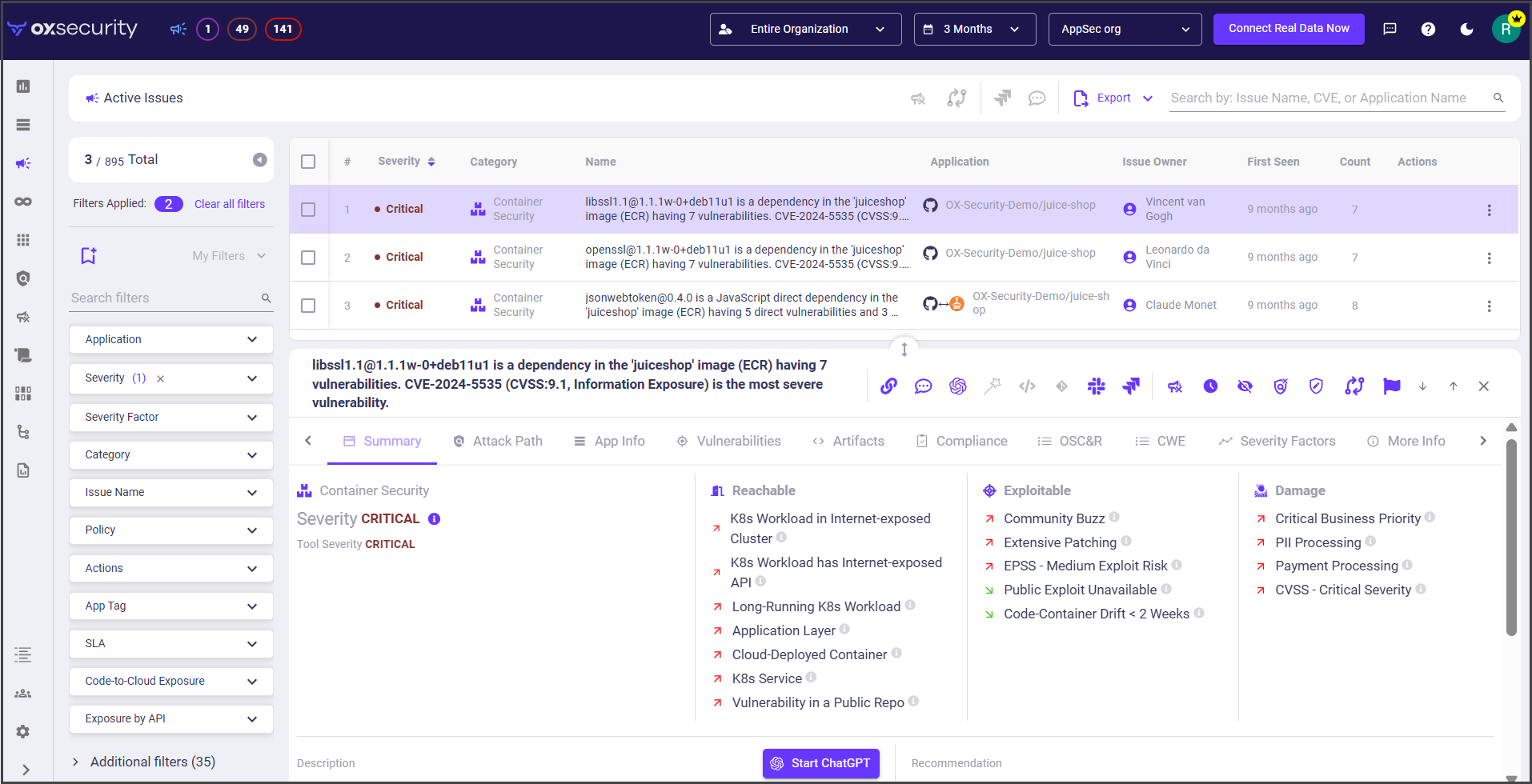Check the box for issue row 1

(308, 210)
